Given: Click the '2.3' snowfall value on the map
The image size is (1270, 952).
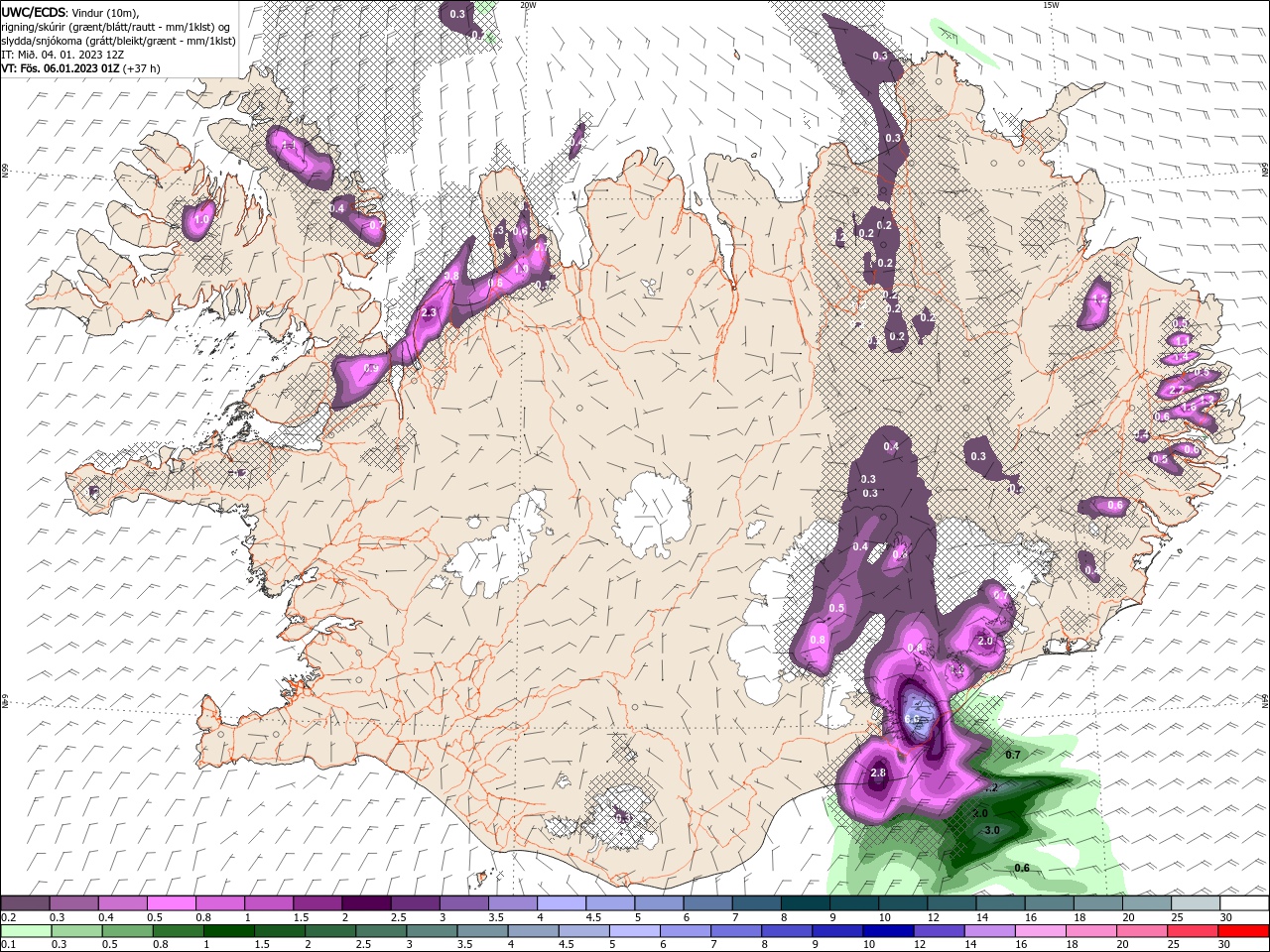Looking at the screenshot, I should coord(429,312).
